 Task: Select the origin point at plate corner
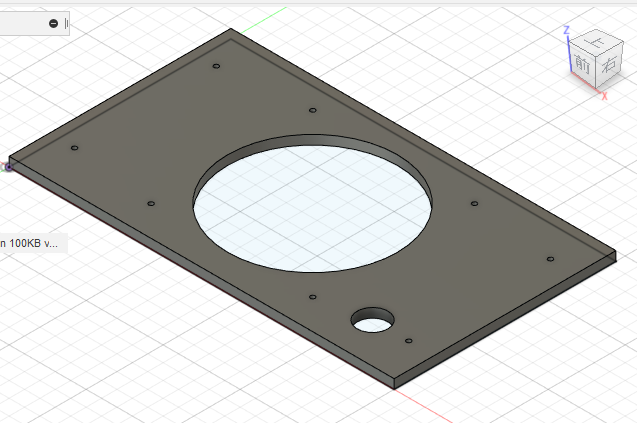[9, 167]
